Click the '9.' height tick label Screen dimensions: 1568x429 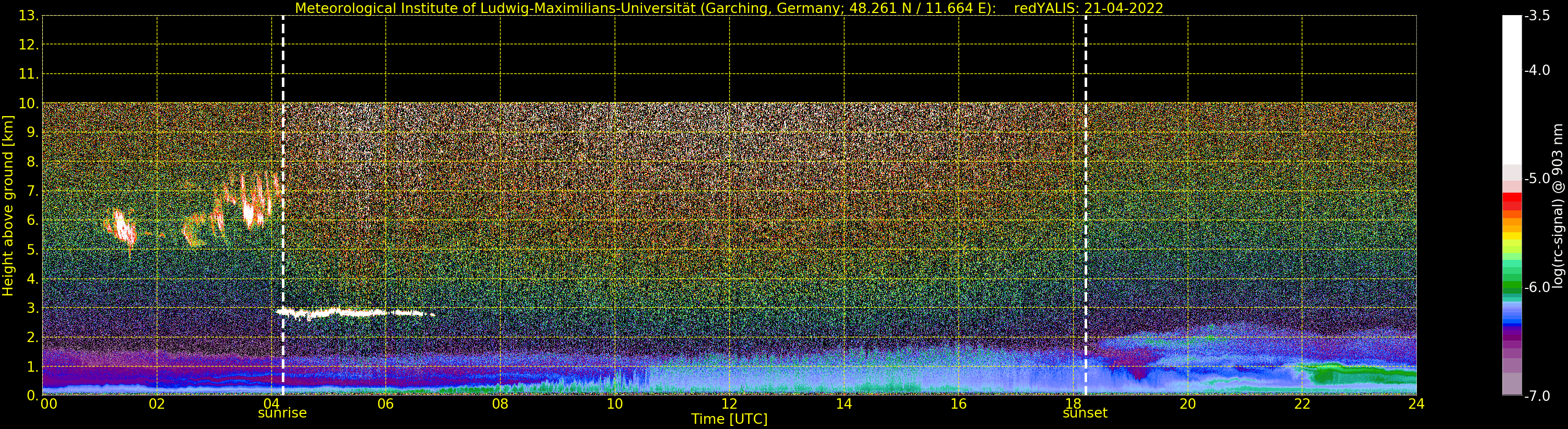(32, 133)
